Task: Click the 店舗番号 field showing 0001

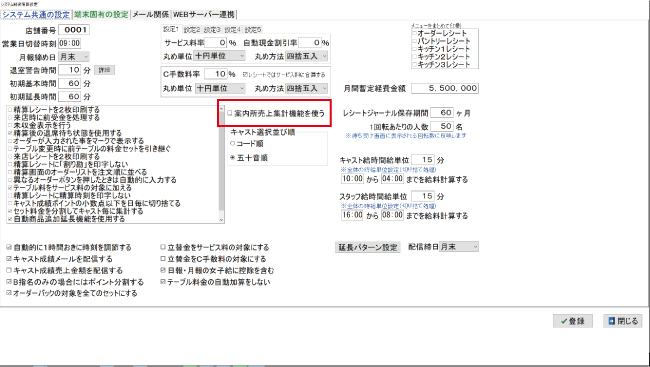Action: point(74,30)
